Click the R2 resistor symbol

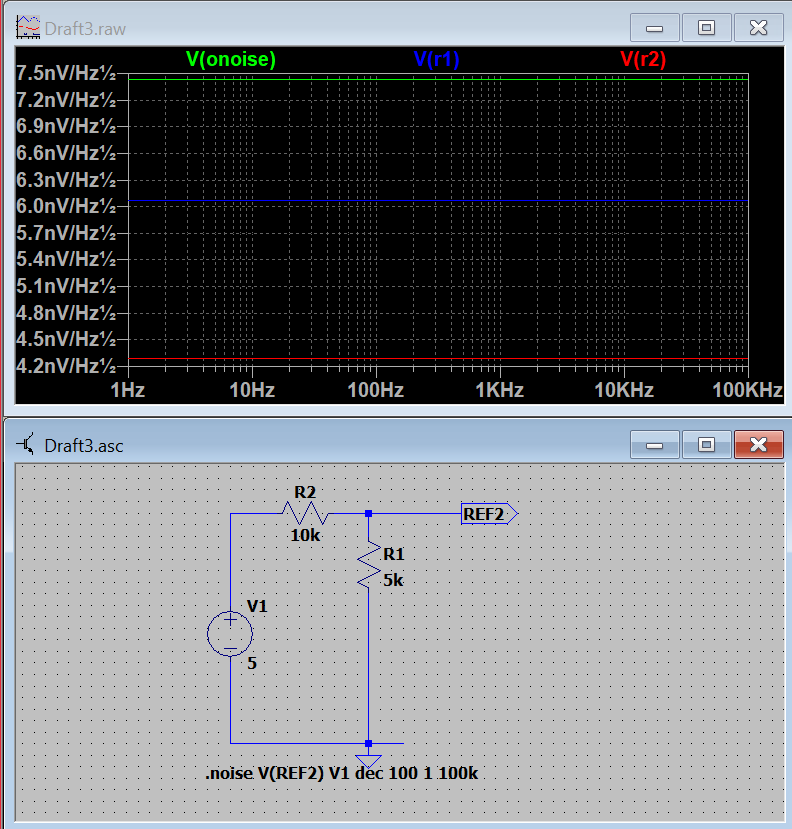(x=305, y=513)
